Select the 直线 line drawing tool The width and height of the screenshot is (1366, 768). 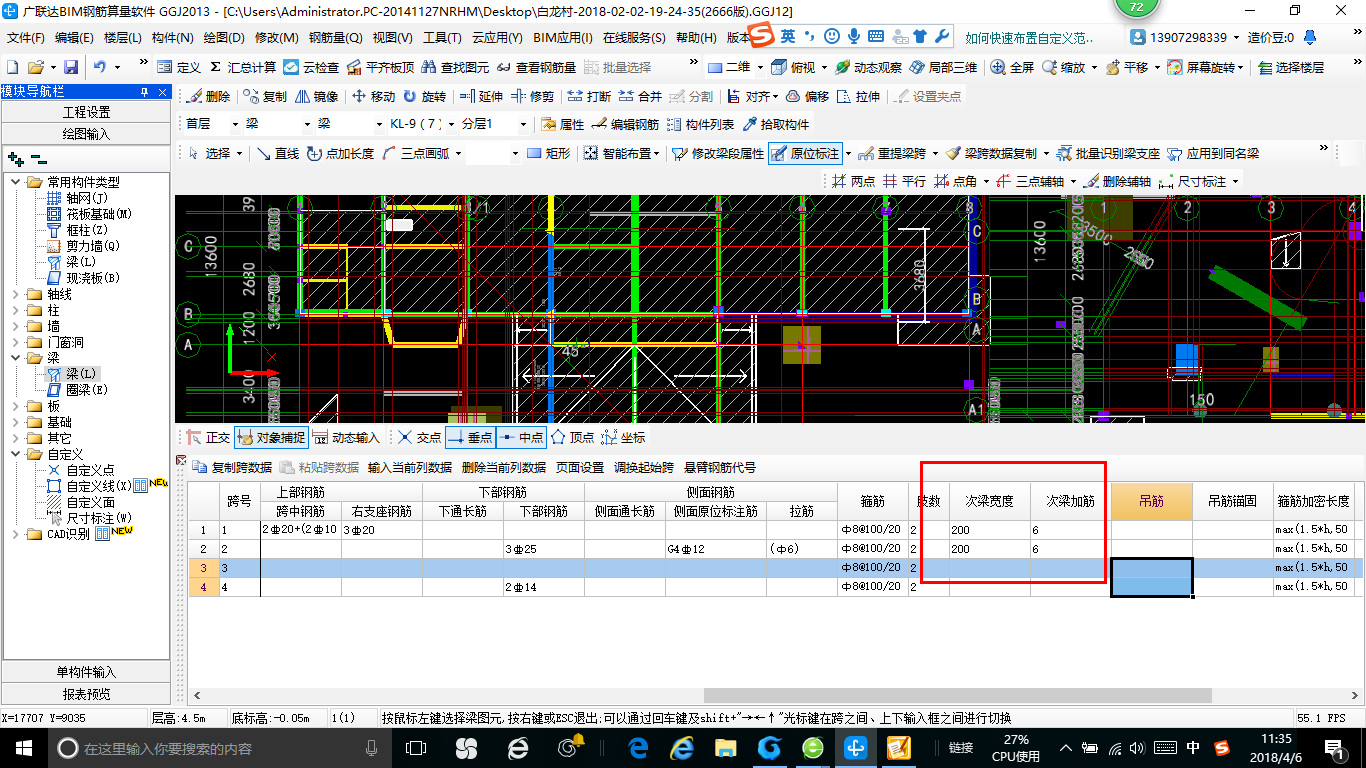point(278,154)
